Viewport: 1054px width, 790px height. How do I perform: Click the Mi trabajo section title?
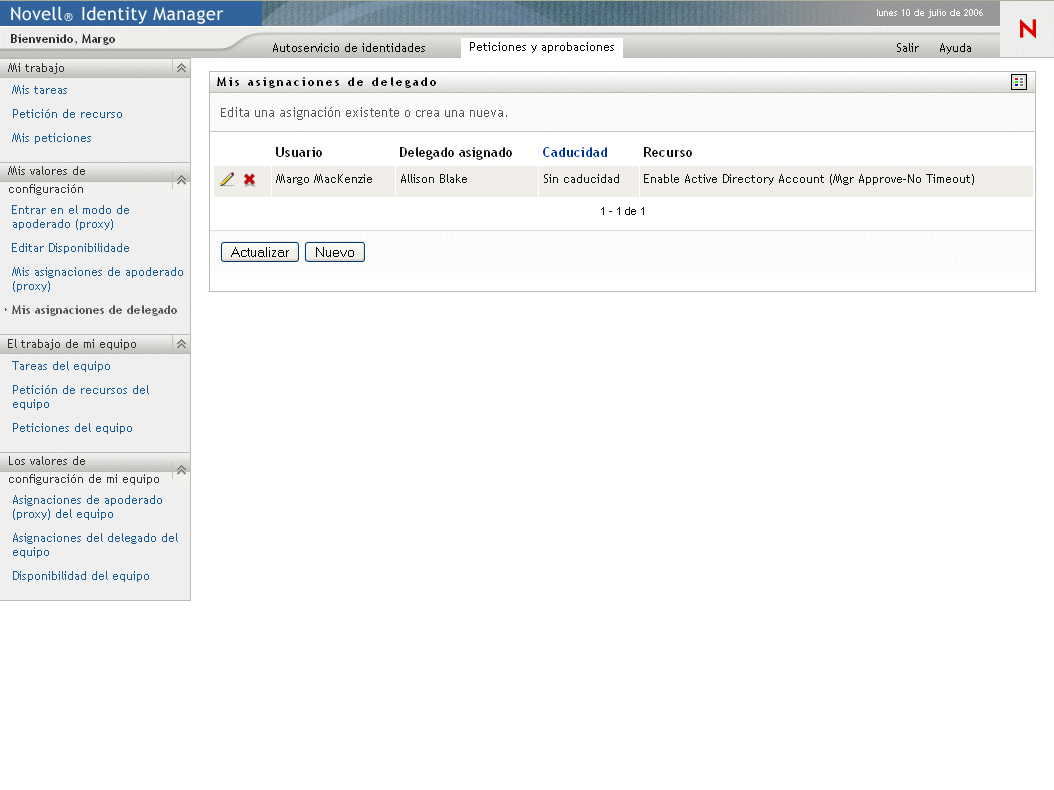(36, 68)
